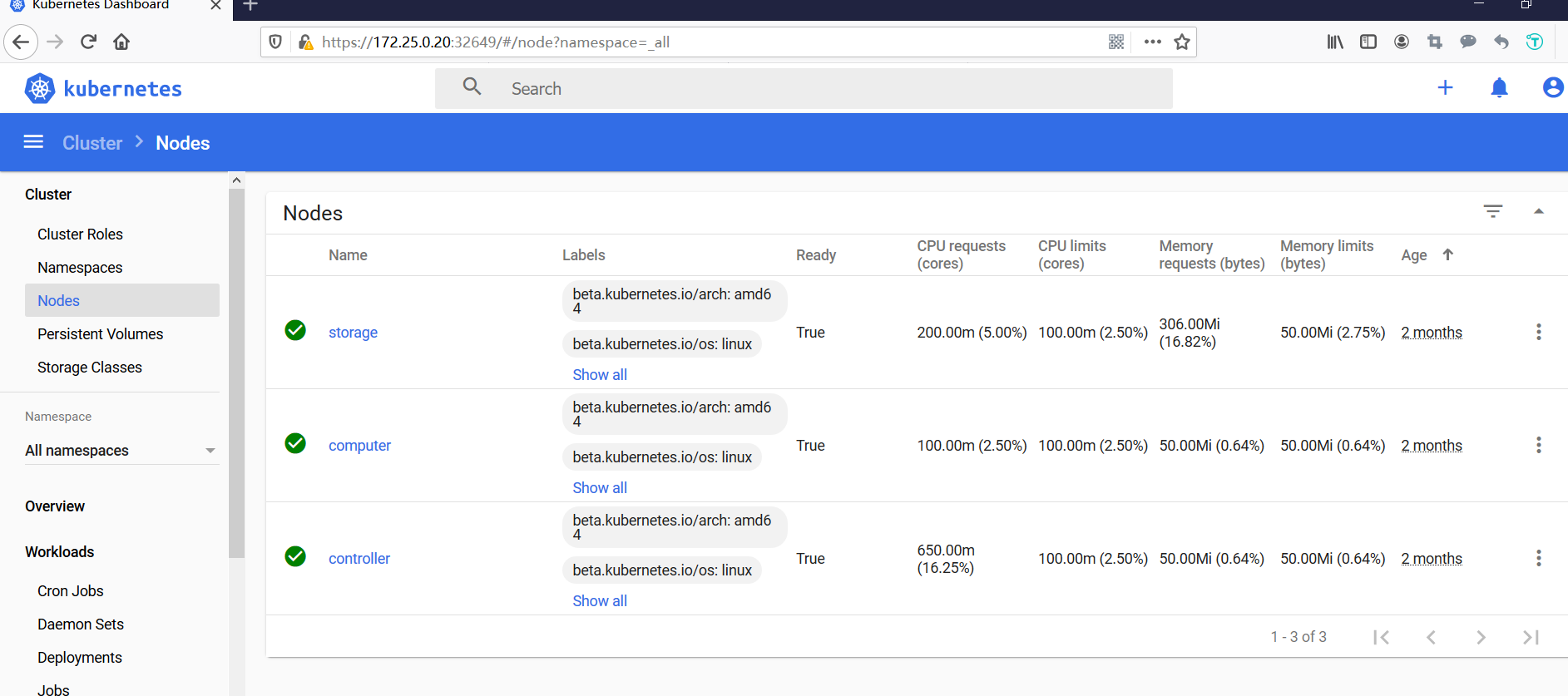Click the Cluster sidebar heading
The width and height of the screenshot is (1568, 696).
[x=48, y=194]
